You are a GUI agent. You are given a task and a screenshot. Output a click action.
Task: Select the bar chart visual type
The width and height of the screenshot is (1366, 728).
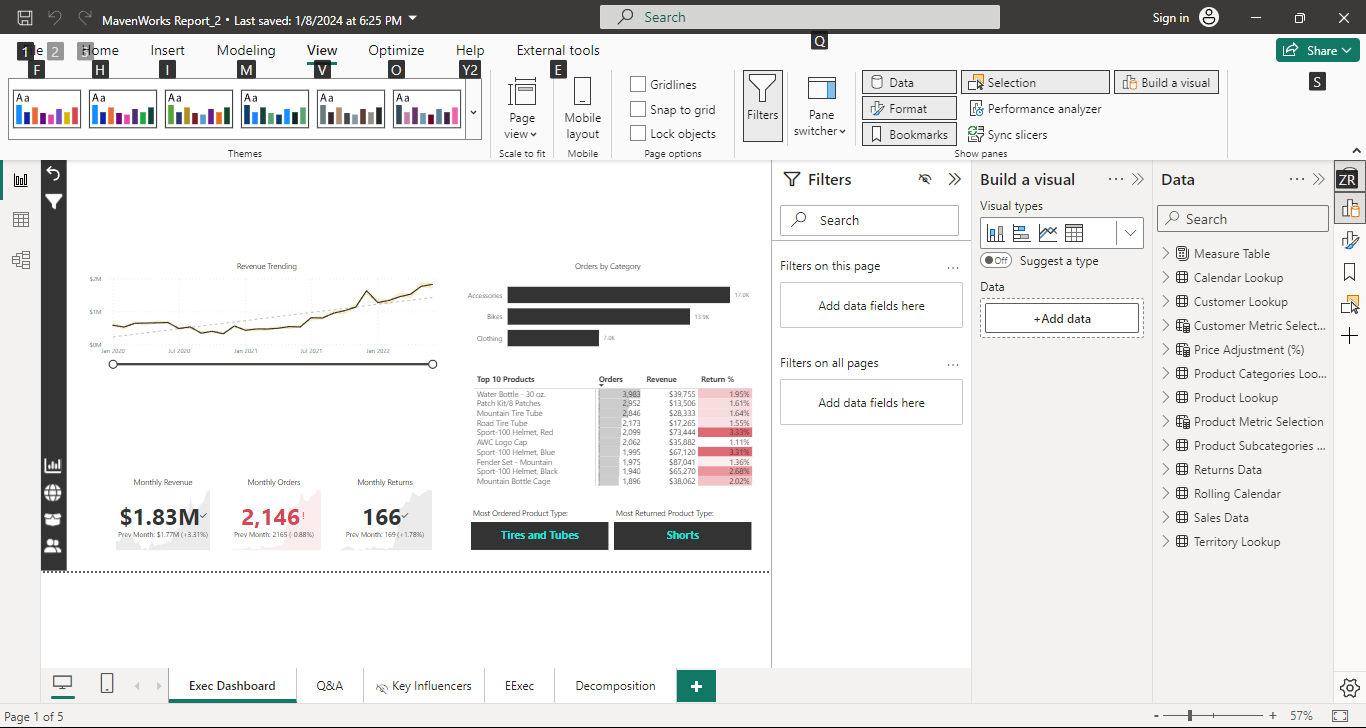tap(1022, 233)
